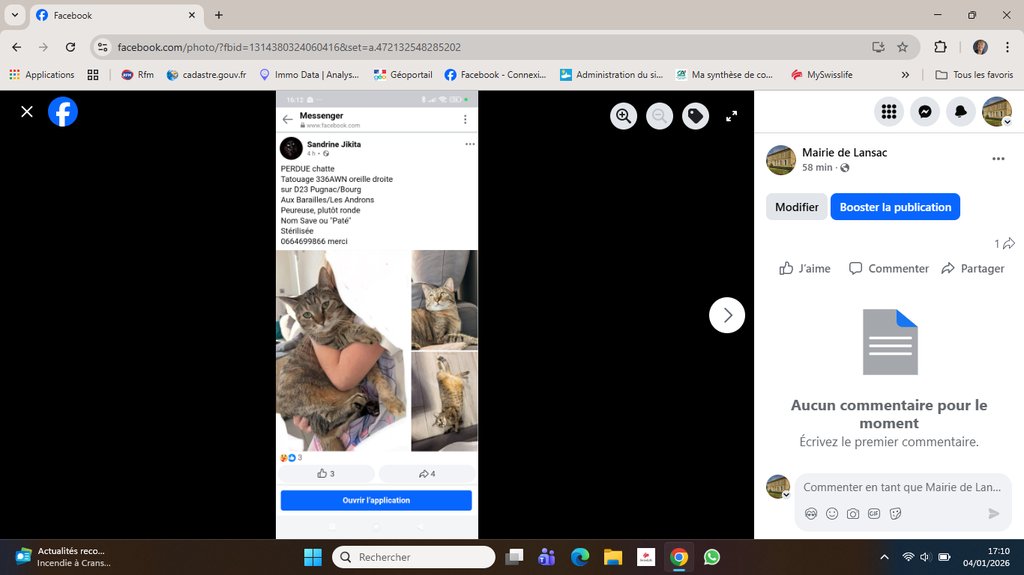Screen dimensions: 1024x575
Task: Go to next photo arrow
Action: (727, 315)
